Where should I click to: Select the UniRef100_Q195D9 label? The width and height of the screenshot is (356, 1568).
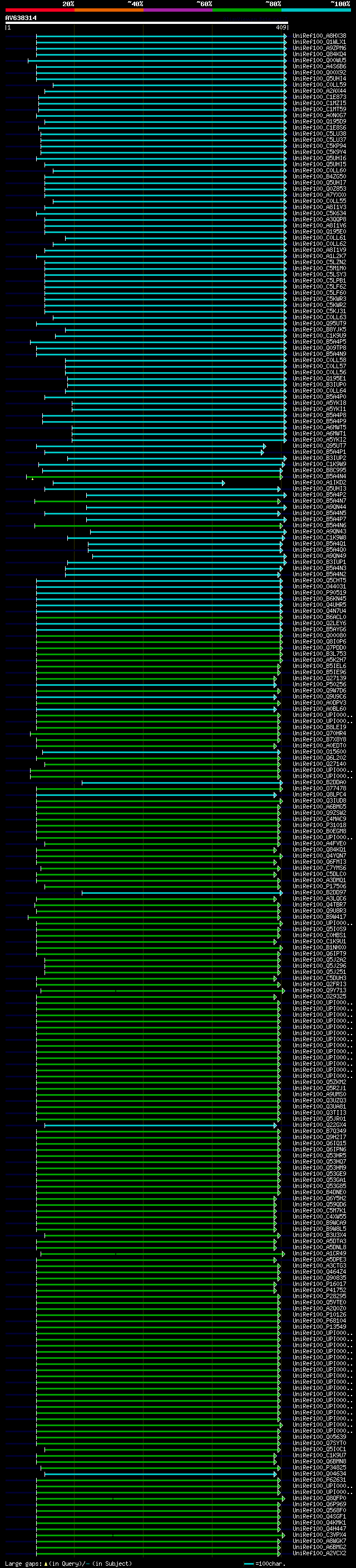(x=319, y=122)
